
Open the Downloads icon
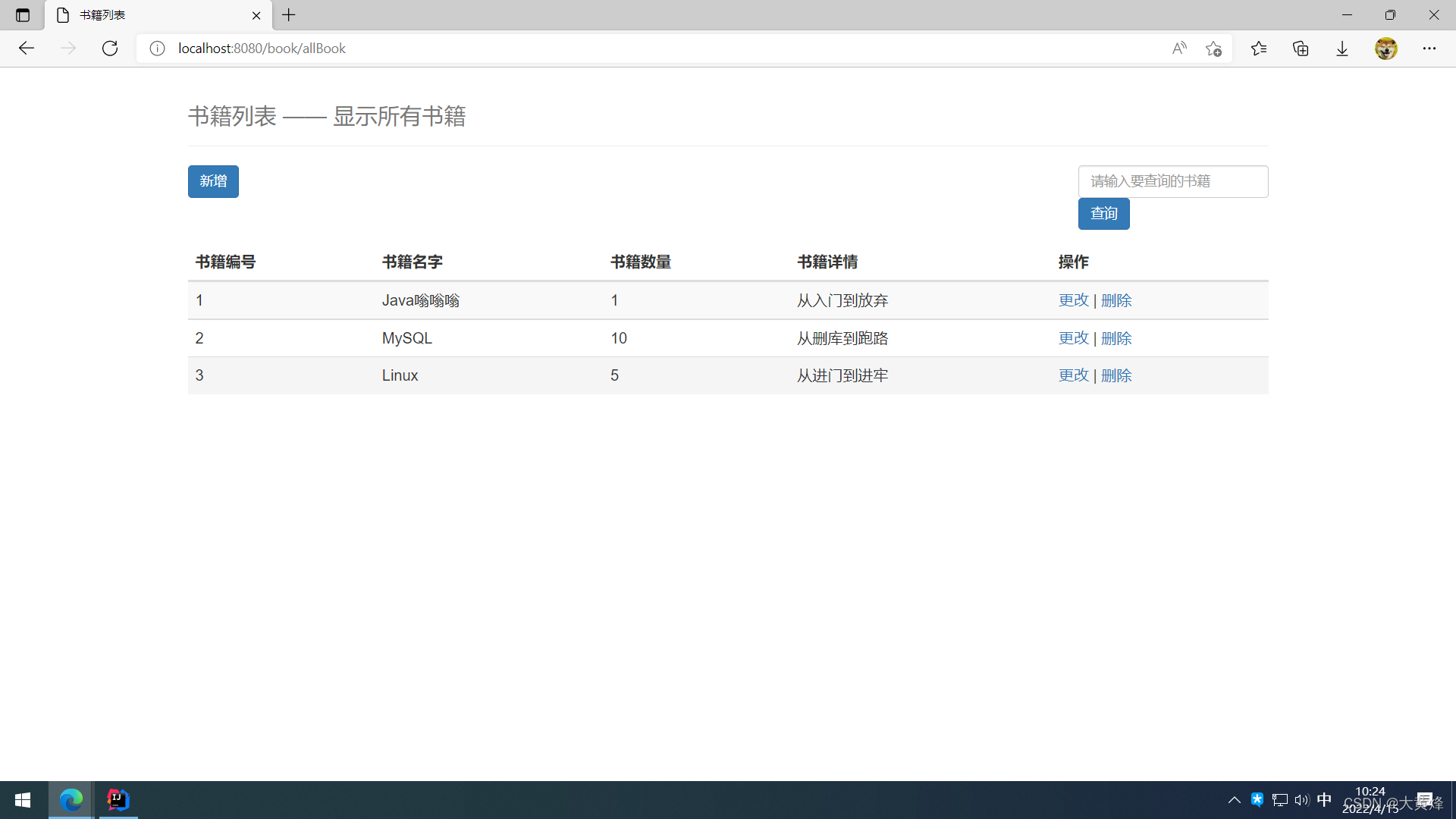[x=1342, y=49]
